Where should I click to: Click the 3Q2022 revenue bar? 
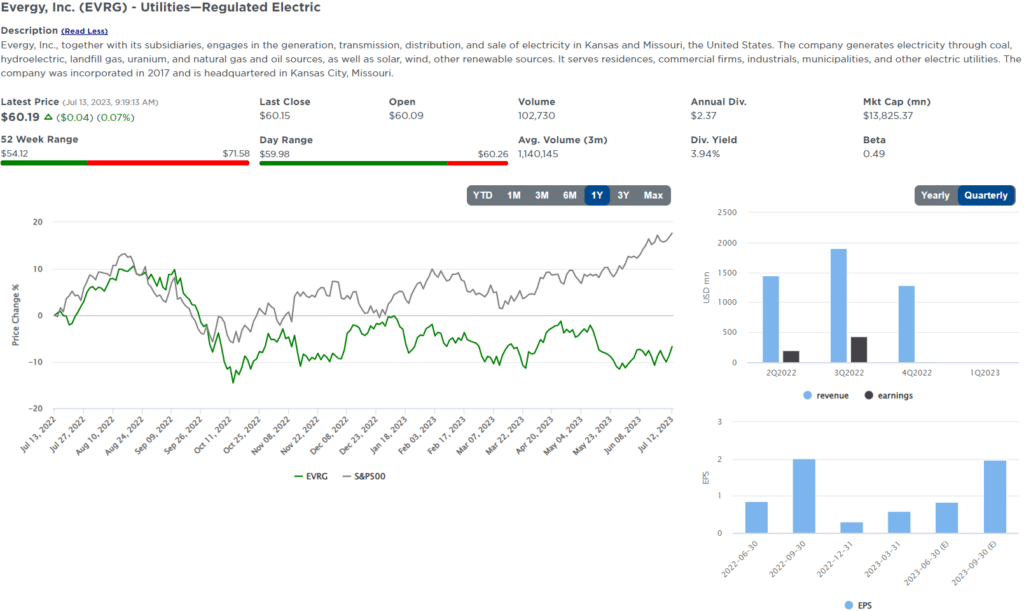click(839, 306)
